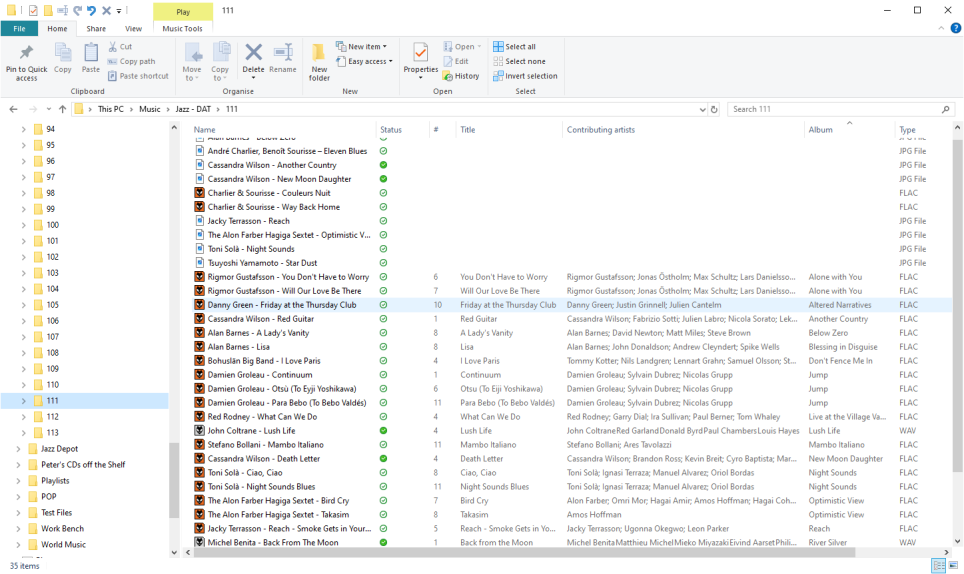Image resolution: width=964 pixels, height=574 pixels.
Task: Expand the Playlists folder in tree
Action: [18, 481]
